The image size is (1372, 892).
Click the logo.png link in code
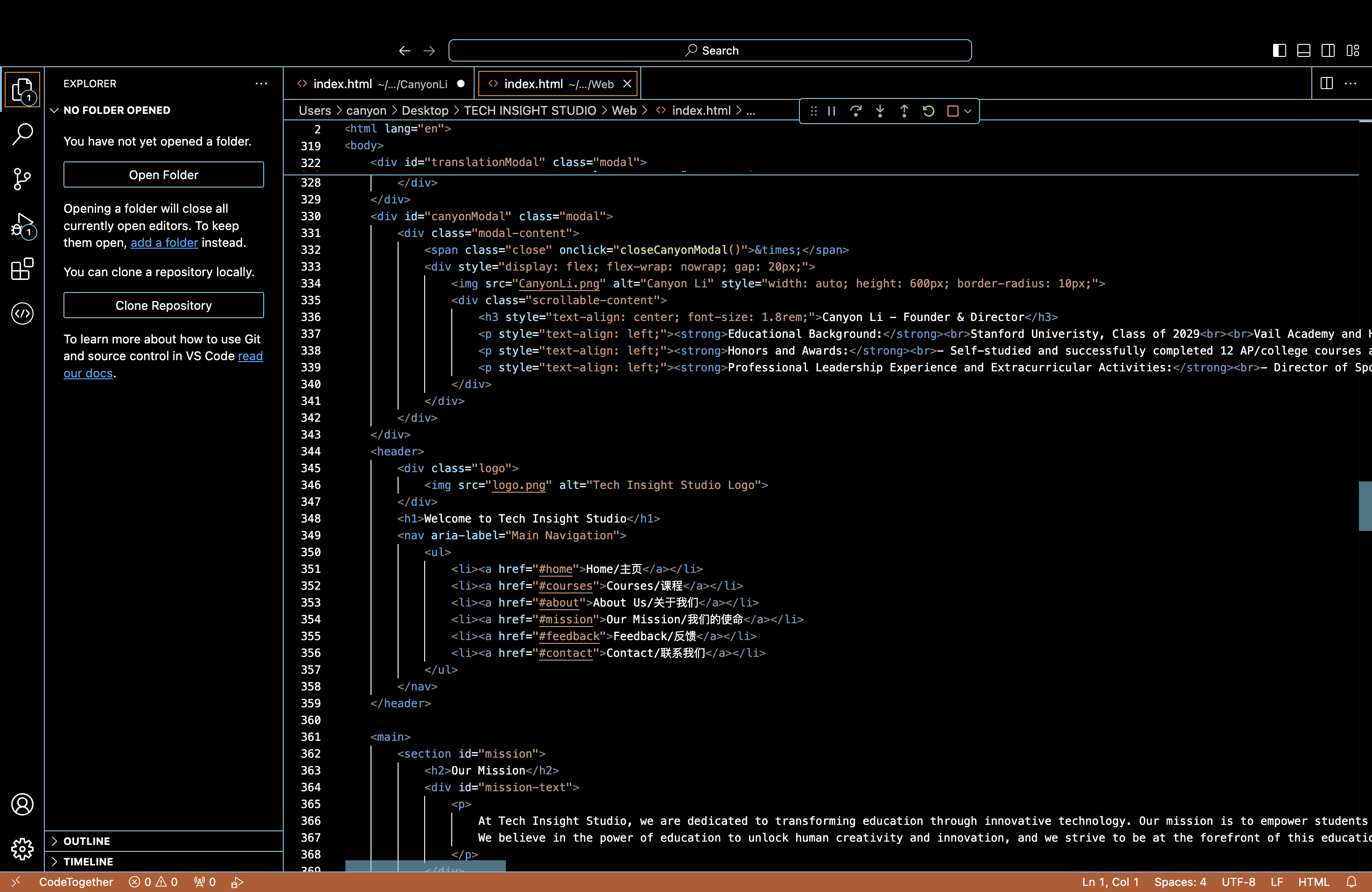coord(519,485)
